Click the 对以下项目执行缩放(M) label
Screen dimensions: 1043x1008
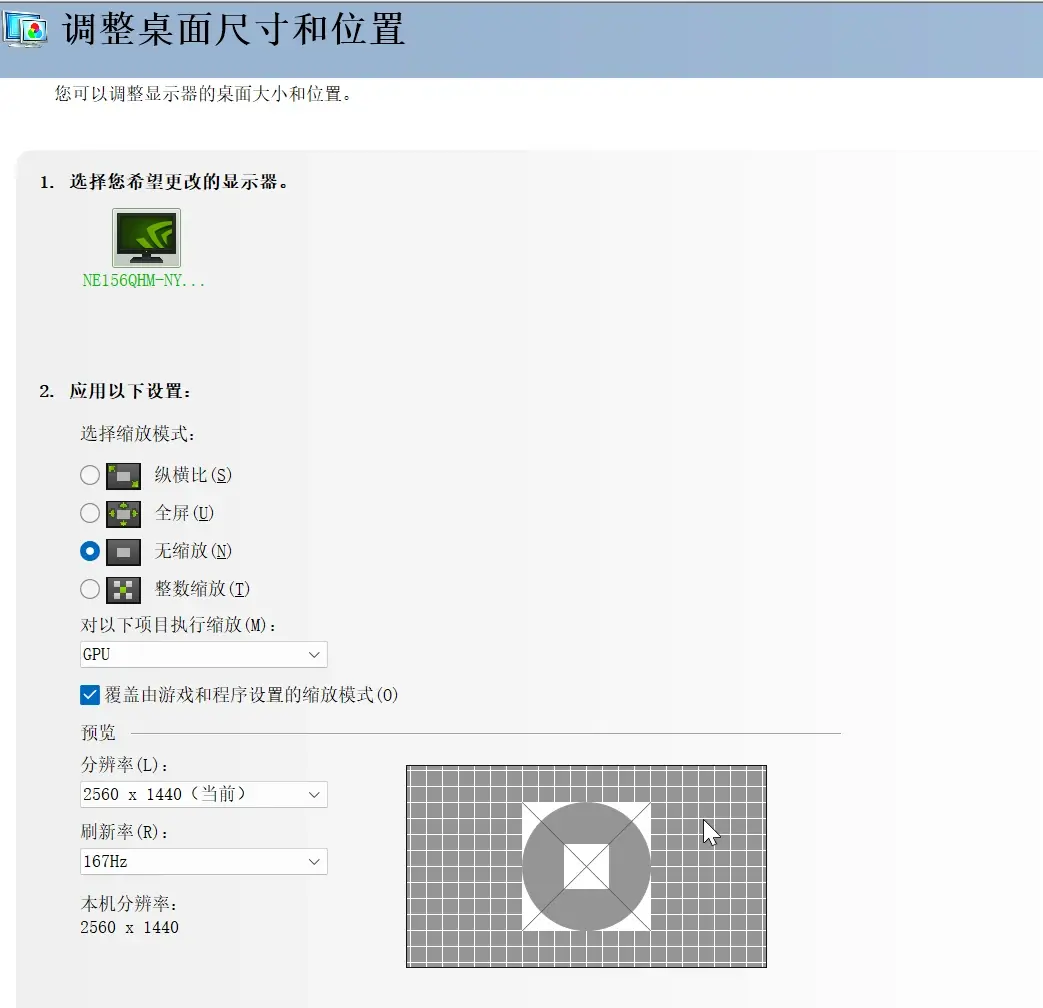pos(178,625)
